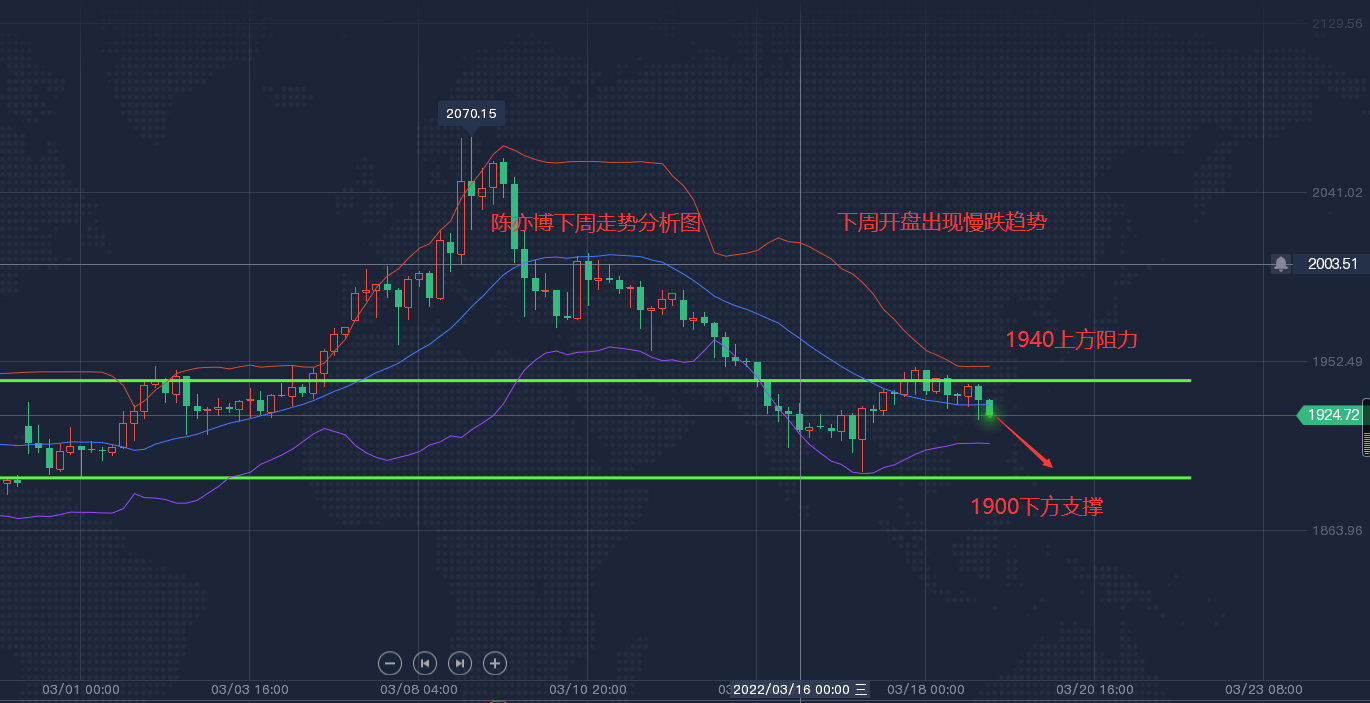This screenshot has width=1370, height=703.
Task: Click the 1952.49 price axis value
Action: (x=1338, y=361)
